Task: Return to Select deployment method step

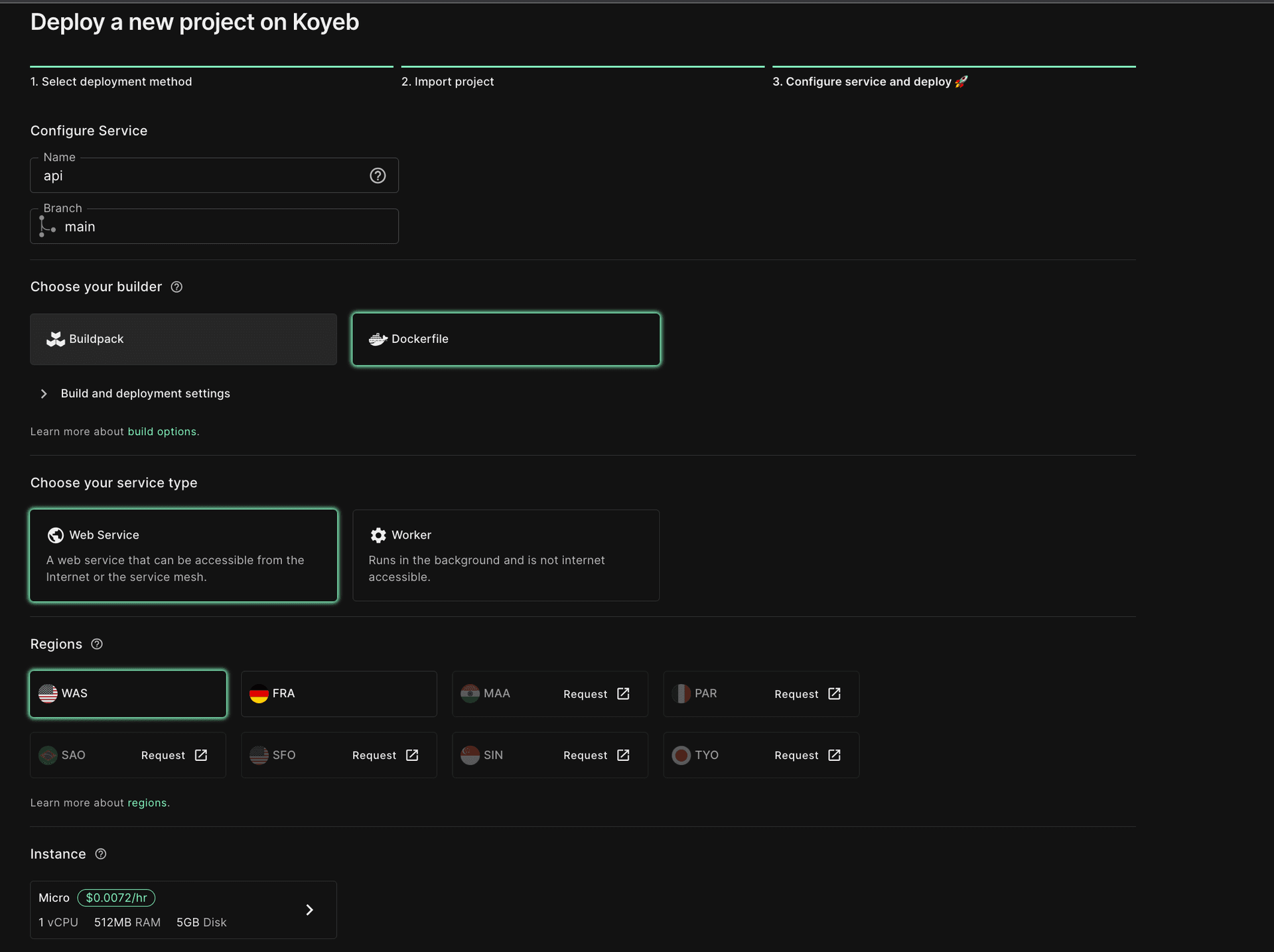Action: [111, 82]
